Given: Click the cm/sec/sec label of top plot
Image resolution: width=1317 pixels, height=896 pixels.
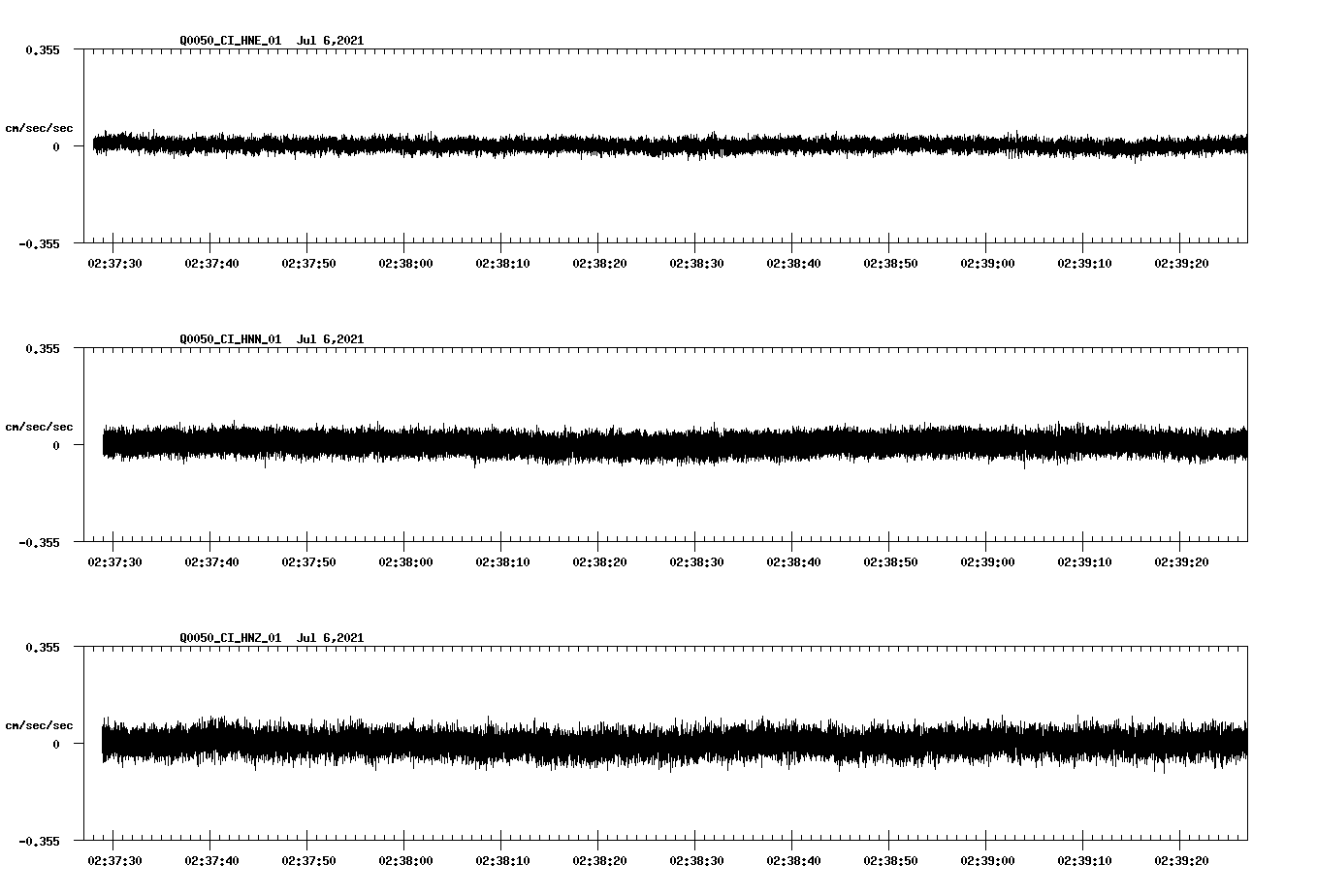Looking at the screenshot, I should [40, 127].
